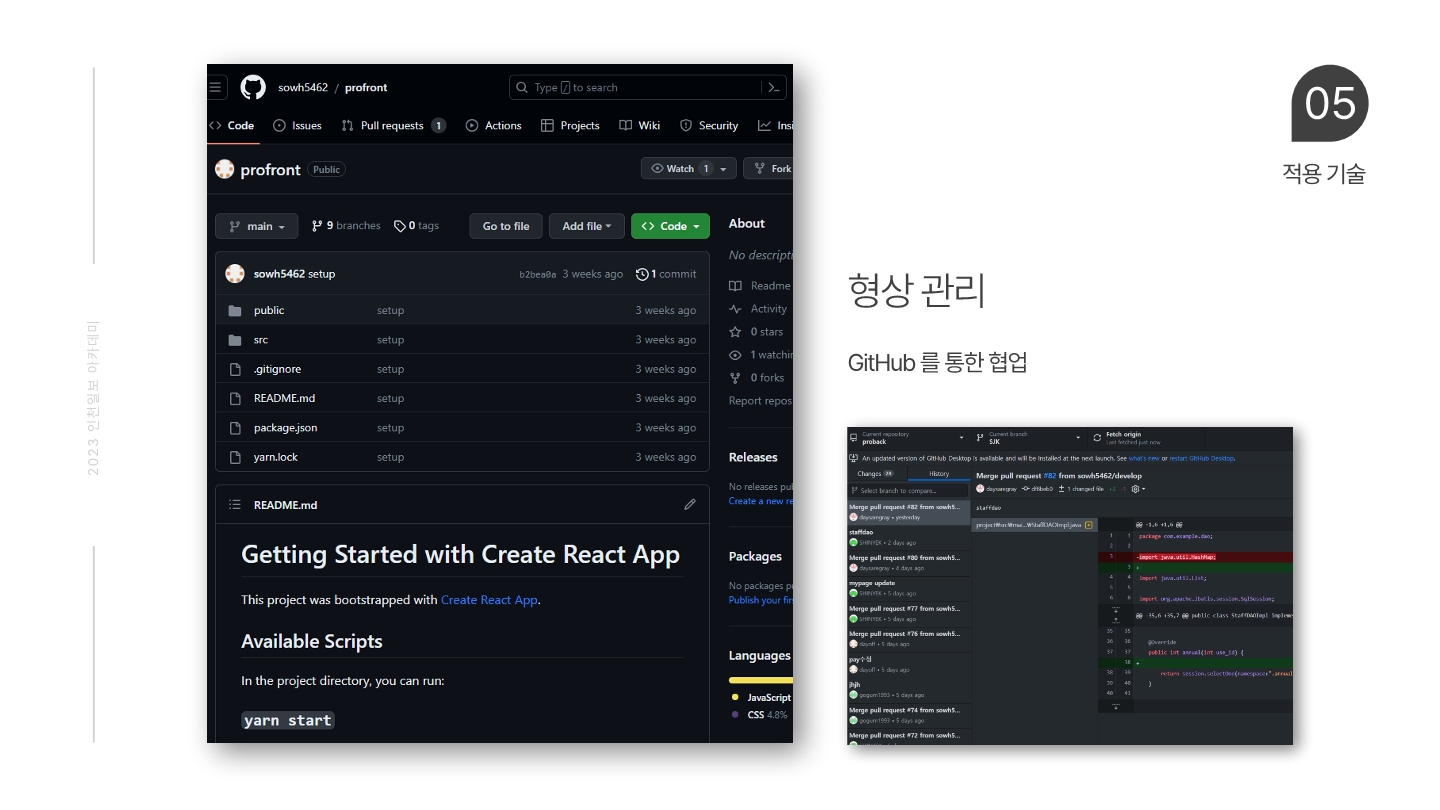The image size is (1440, 810).
Task: Select Merge pull request #77 commit
Action: tap(909, 614)
